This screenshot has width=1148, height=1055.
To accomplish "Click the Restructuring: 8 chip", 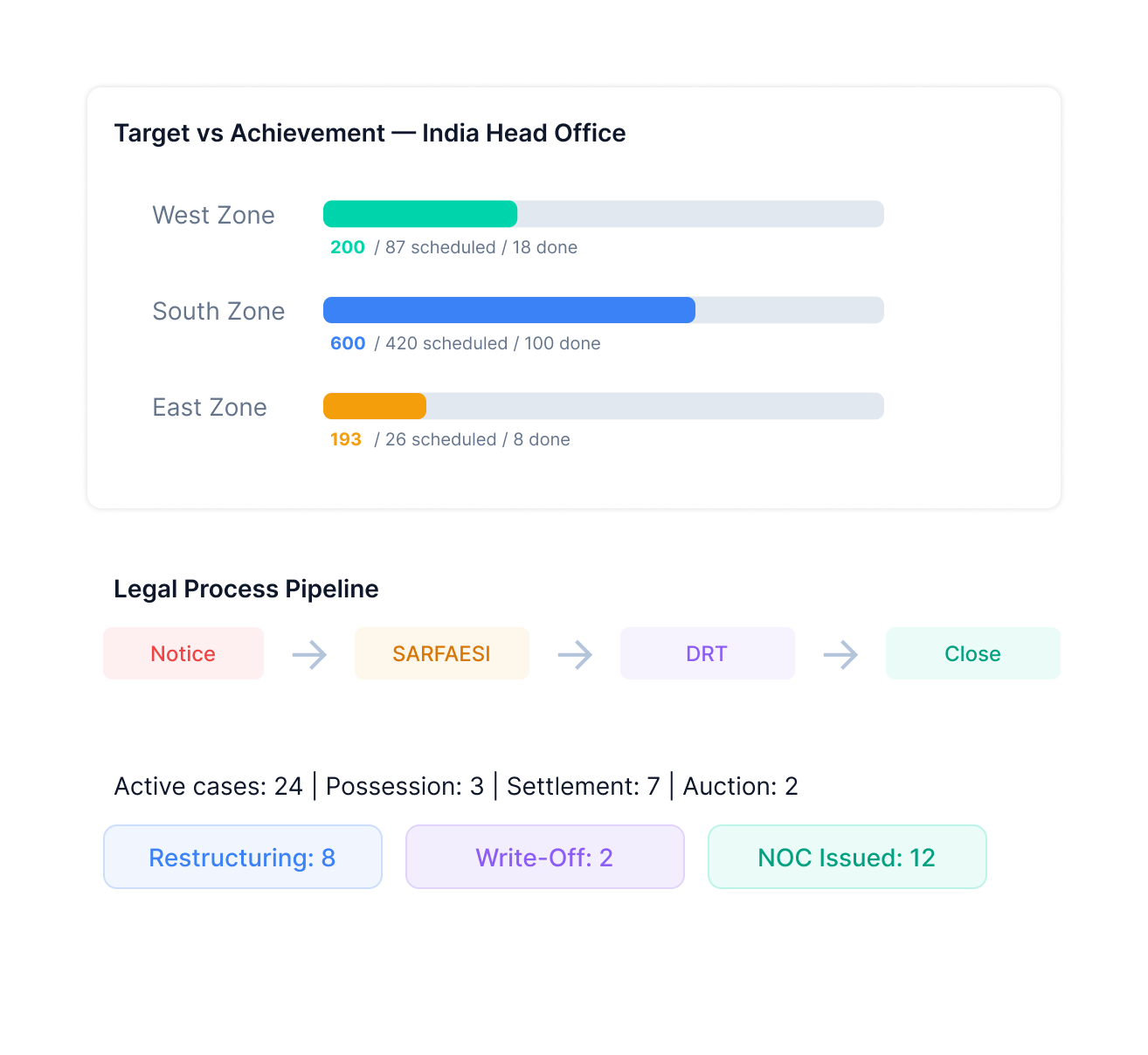I will tap(243, 857).
